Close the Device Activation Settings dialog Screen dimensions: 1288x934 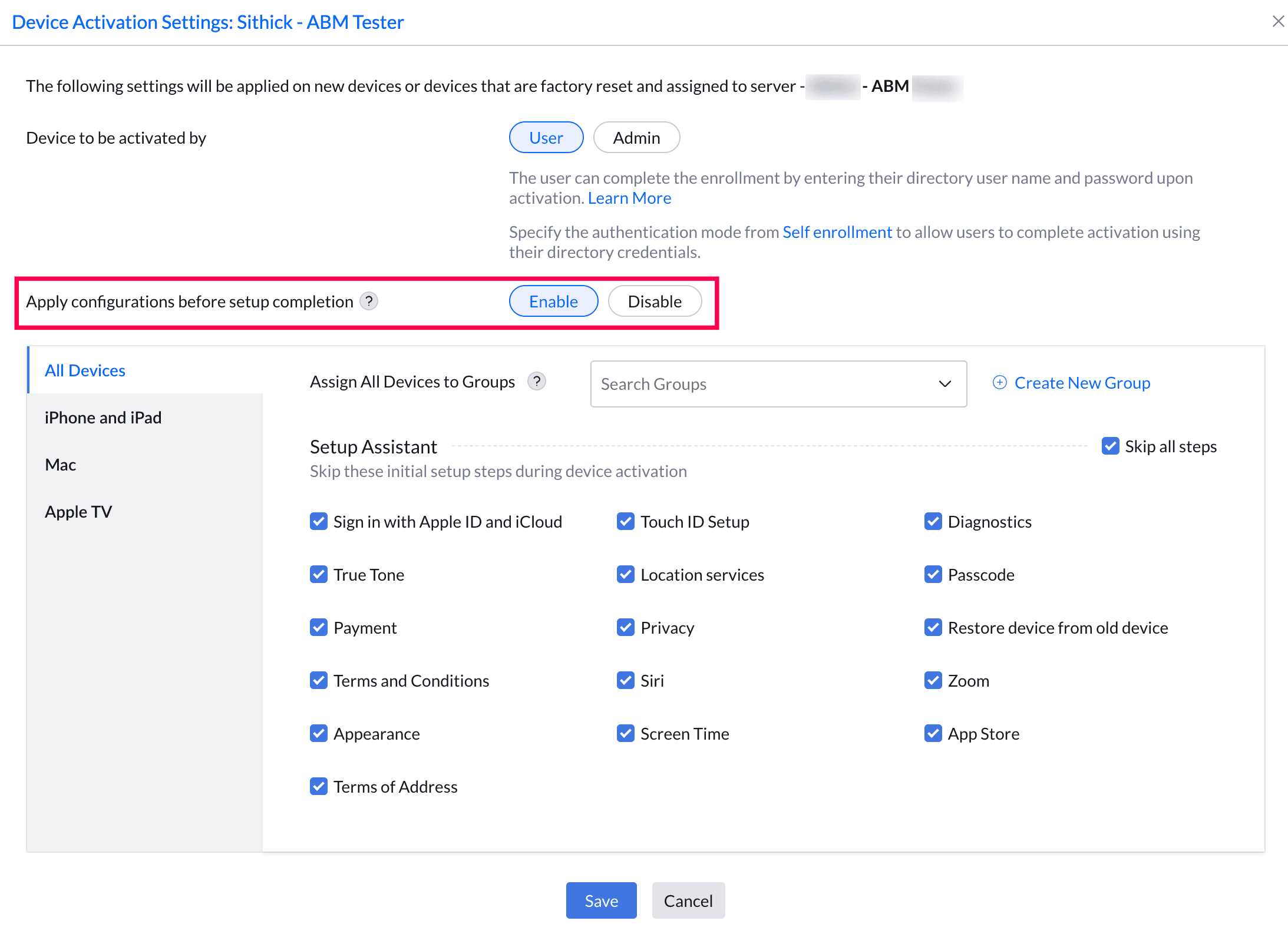click(x=1278, y=22)
